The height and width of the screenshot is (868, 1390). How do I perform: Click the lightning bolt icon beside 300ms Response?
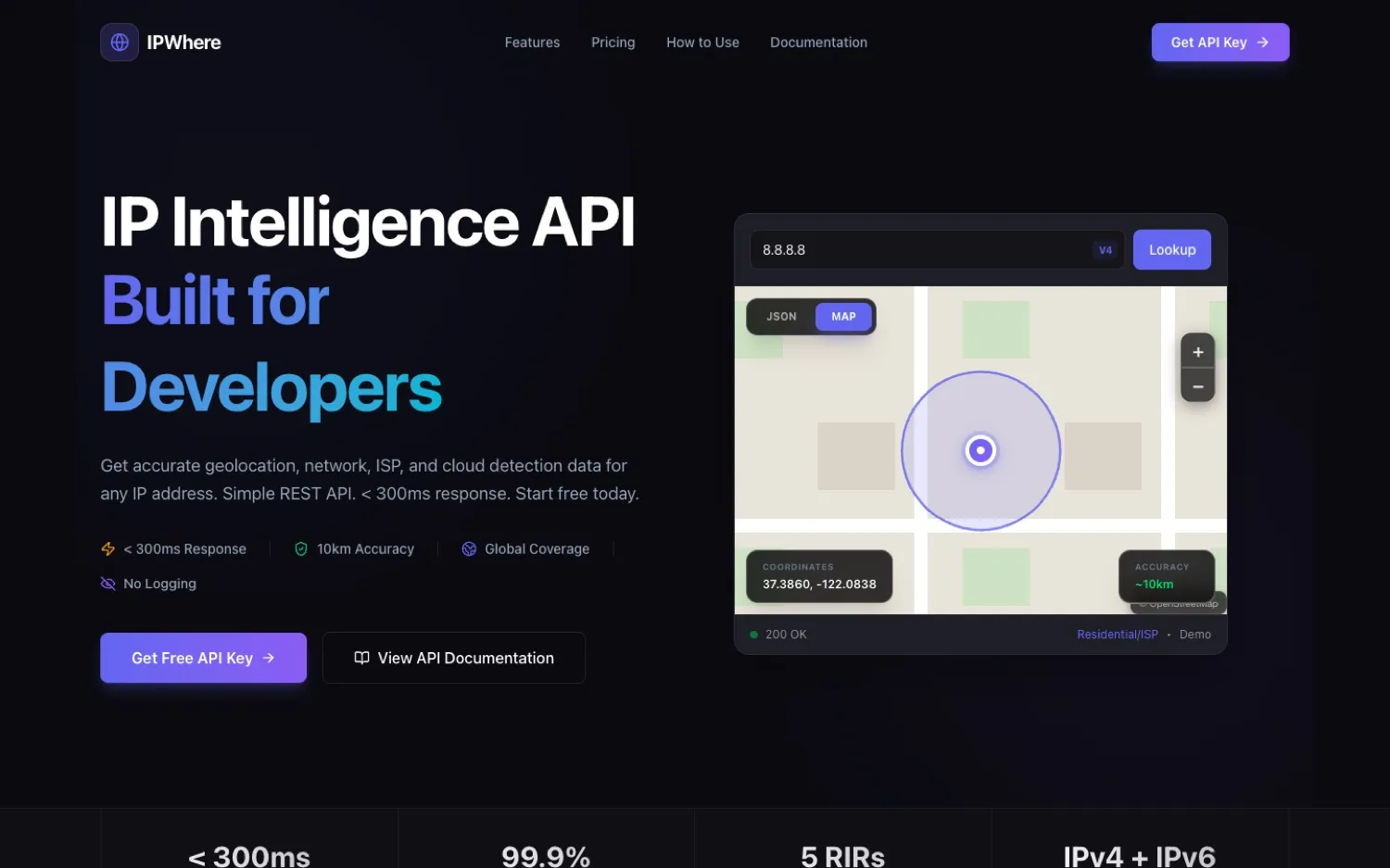pos(108,549)
